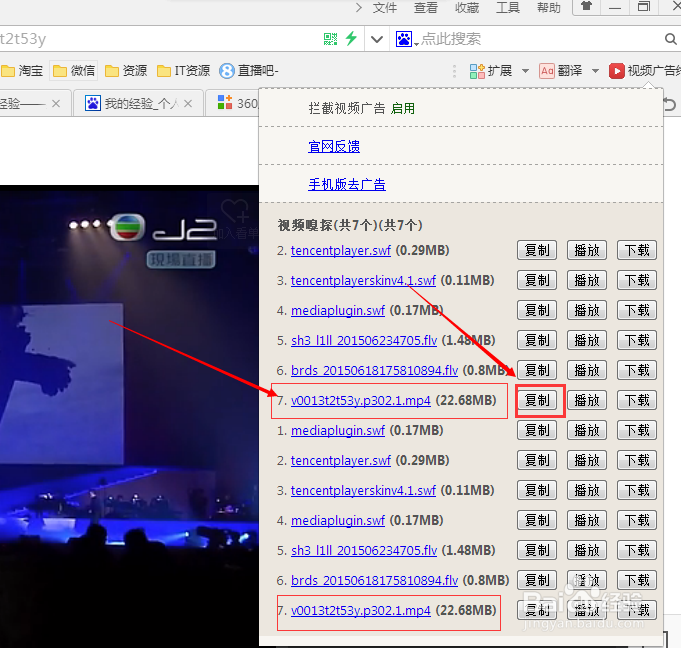Copy upper-list 7. v0013t2t53y.p302.1.mp4 with 复制
Screen dimensions: 681x648
[x=537, y=400]
